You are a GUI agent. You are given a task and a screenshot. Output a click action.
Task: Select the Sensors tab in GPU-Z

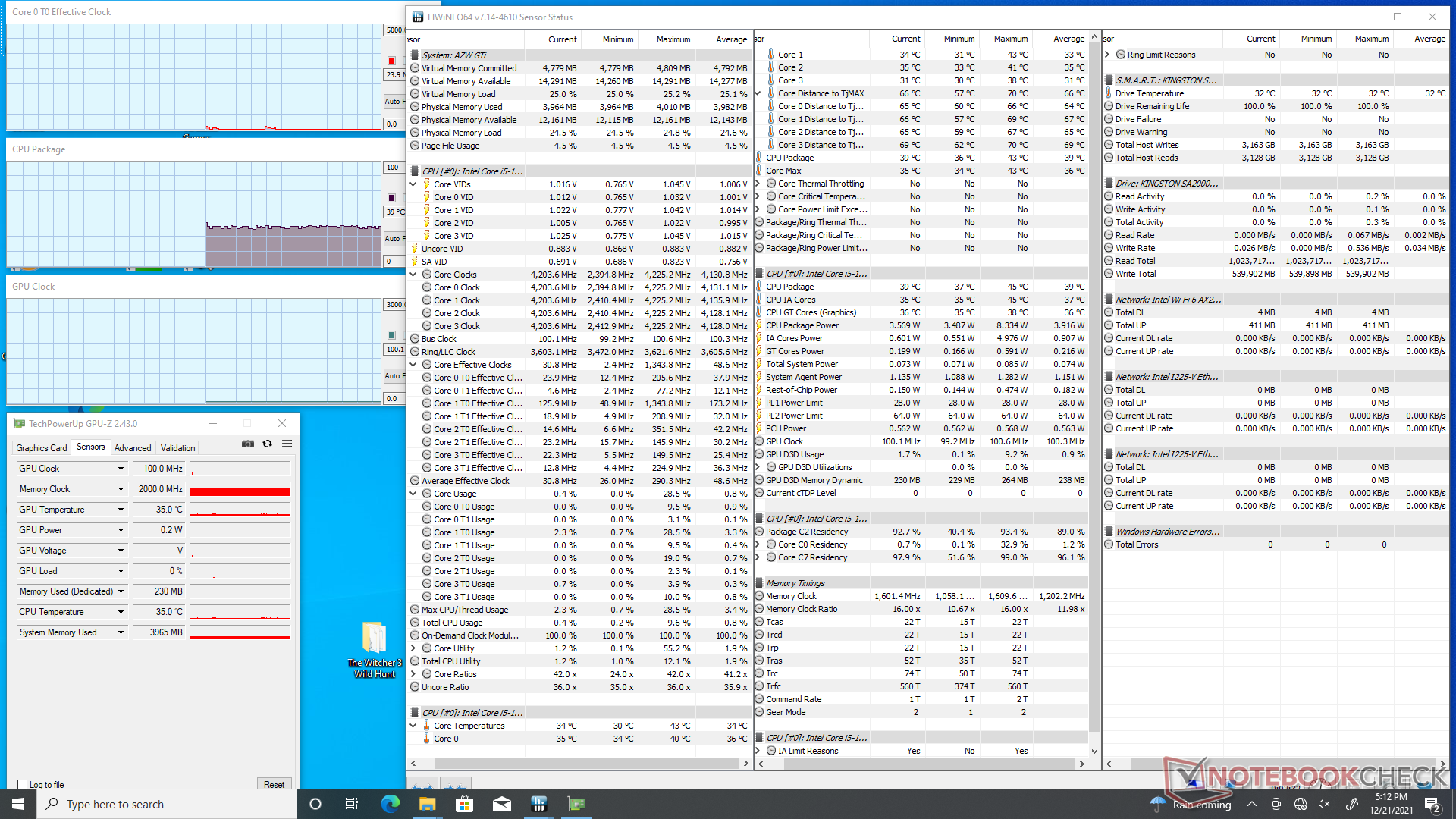91,447
